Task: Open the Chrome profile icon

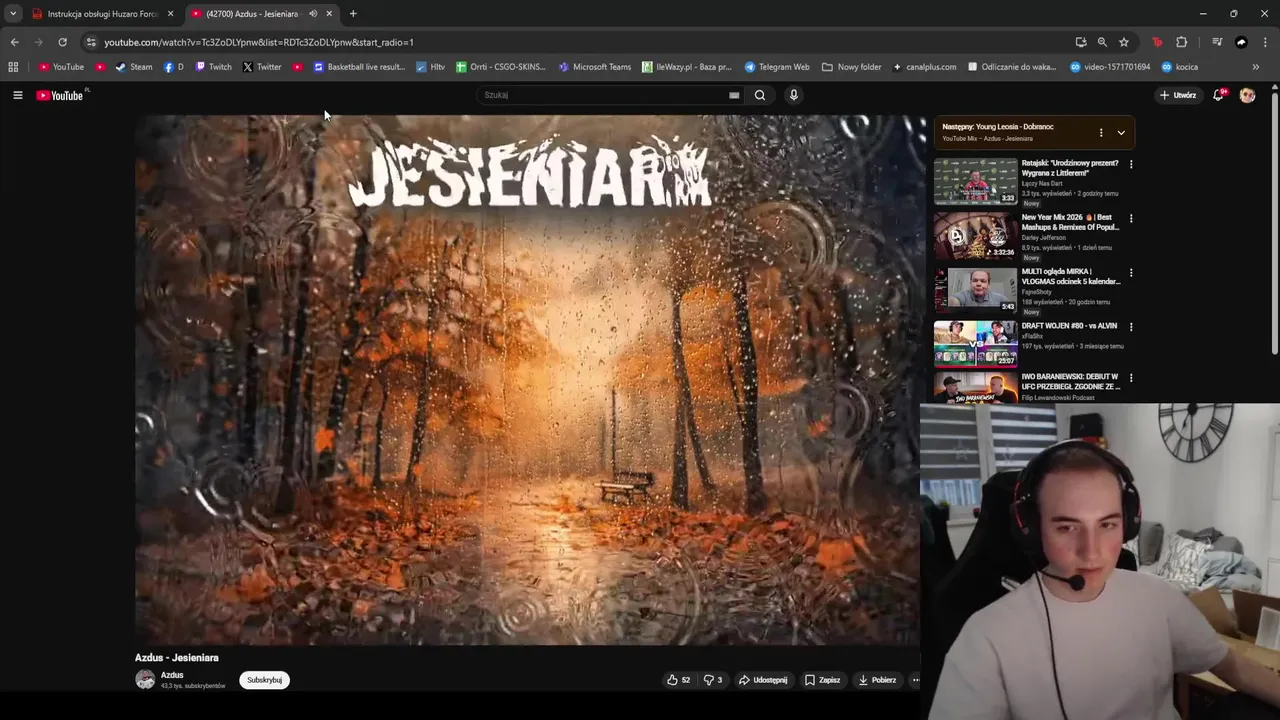Action: [x=1241, y=42]
